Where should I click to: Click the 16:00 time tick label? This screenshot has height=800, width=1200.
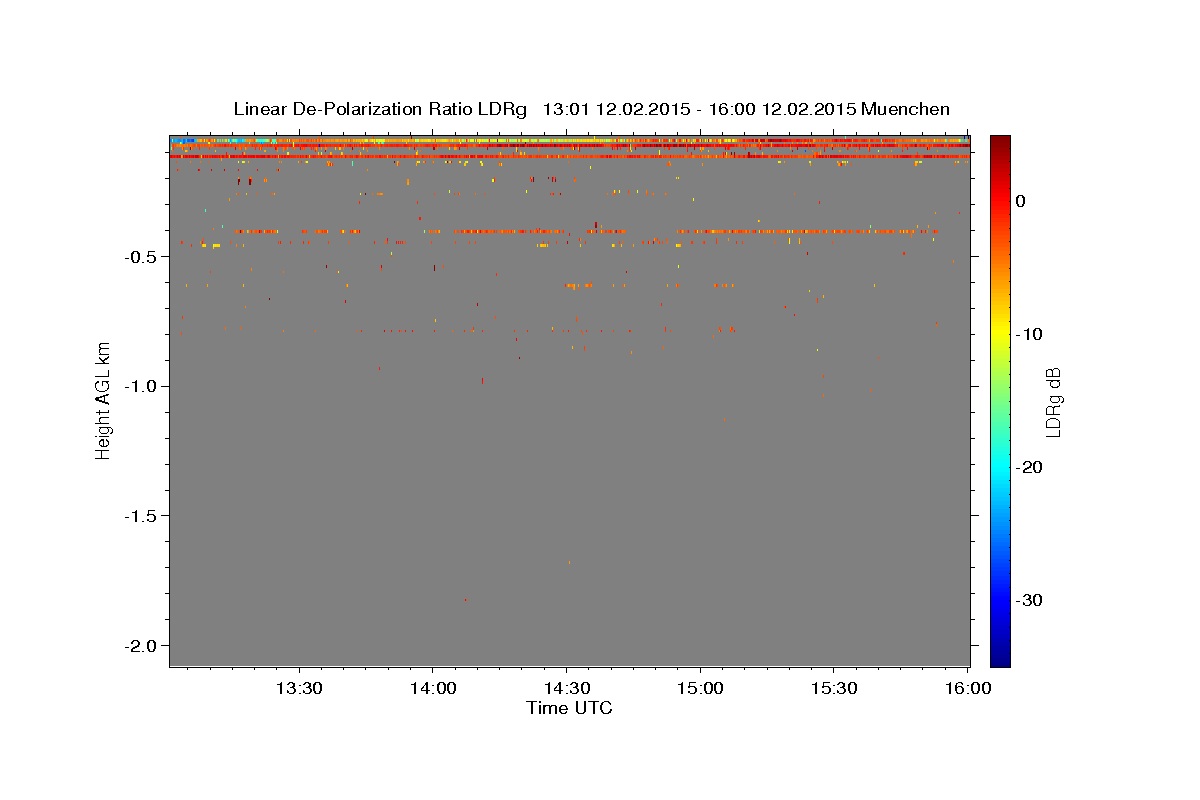coord(968,689)
